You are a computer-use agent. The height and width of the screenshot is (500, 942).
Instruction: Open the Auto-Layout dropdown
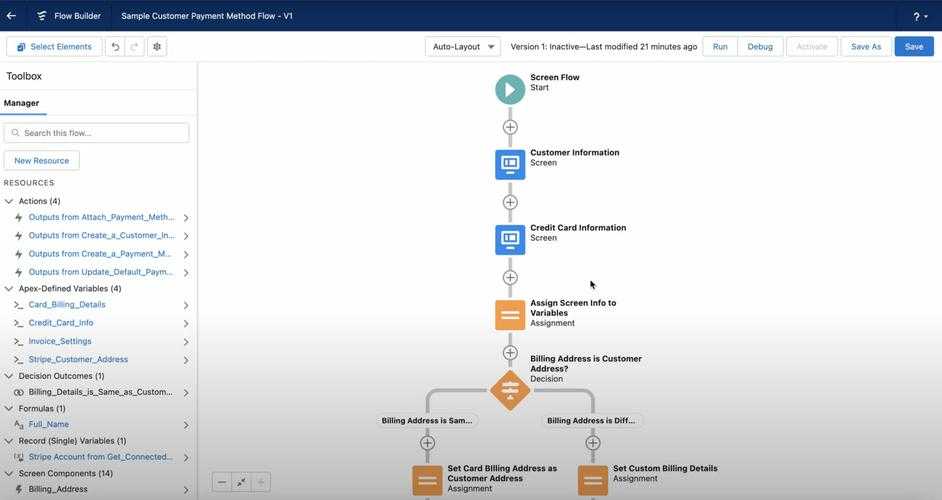(463, 47)
